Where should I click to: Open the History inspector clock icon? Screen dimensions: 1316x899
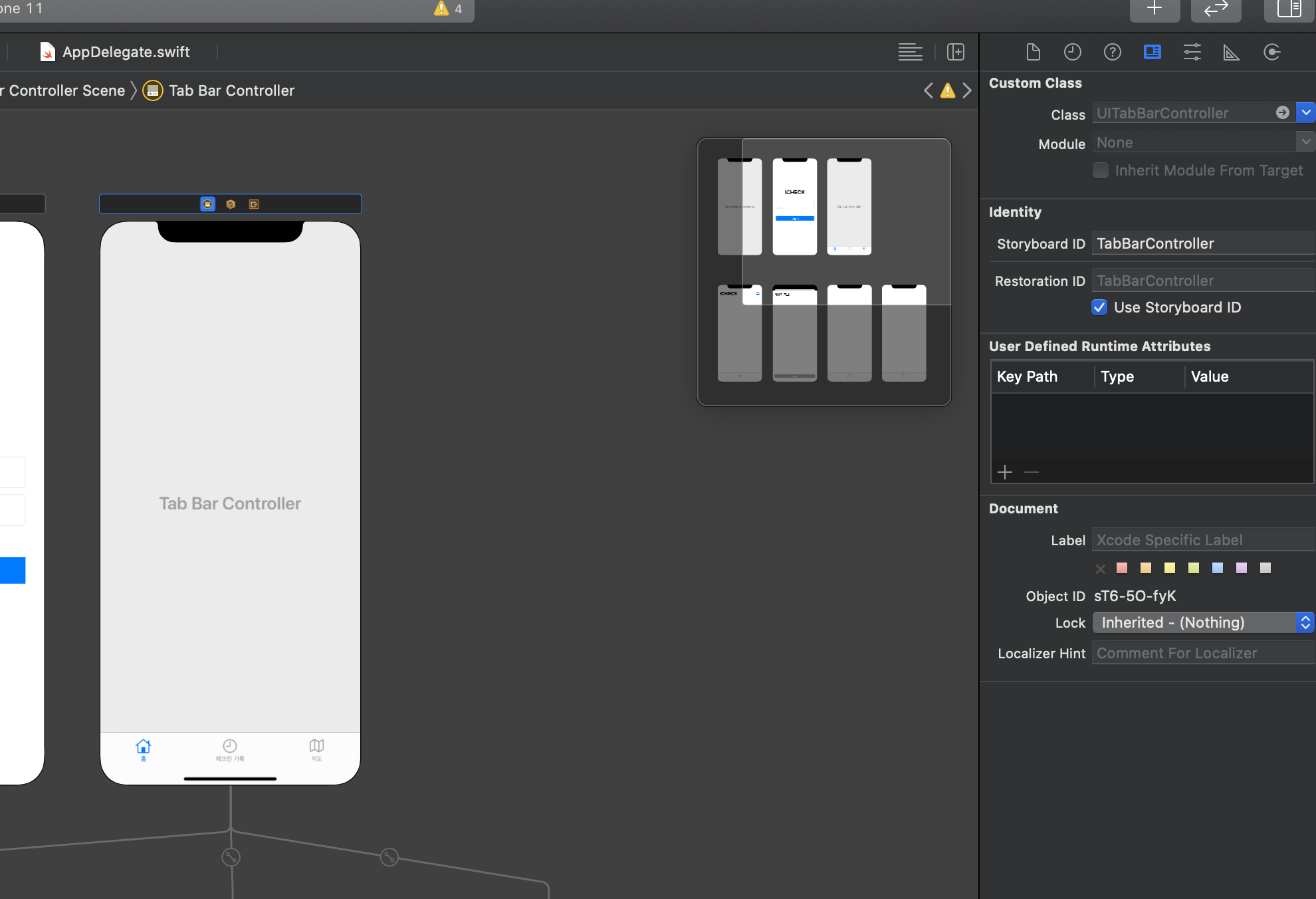pyautogui.click(x=1072, y=52)
